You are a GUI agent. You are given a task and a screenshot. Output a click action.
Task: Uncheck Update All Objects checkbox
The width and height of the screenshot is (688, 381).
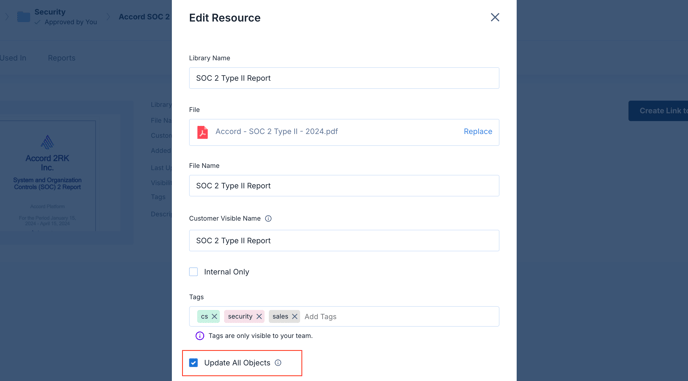(x=194, y=363)
